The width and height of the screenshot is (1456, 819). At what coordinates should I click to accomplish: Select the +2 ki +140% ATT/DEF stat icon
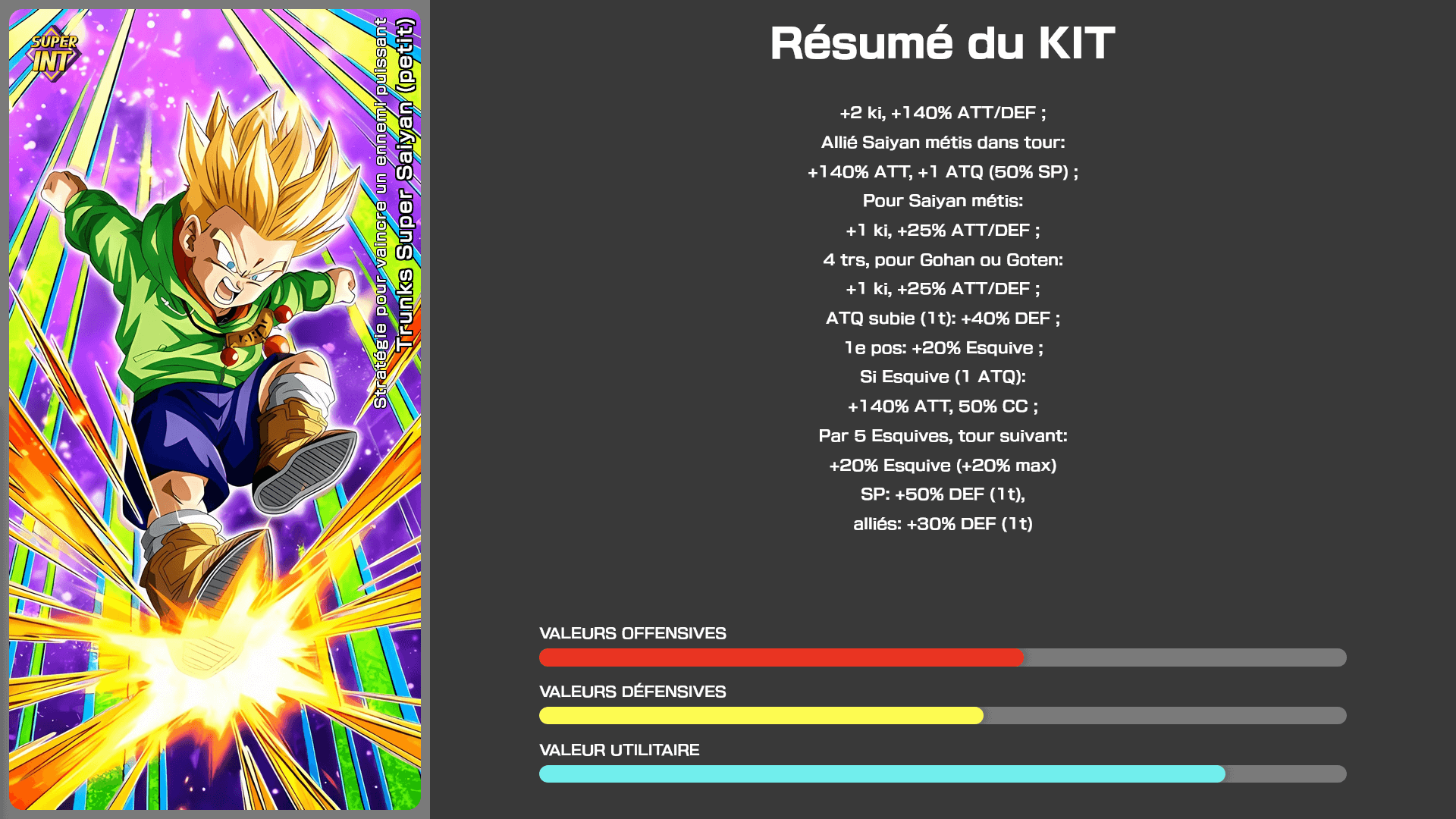coord(941,112)
